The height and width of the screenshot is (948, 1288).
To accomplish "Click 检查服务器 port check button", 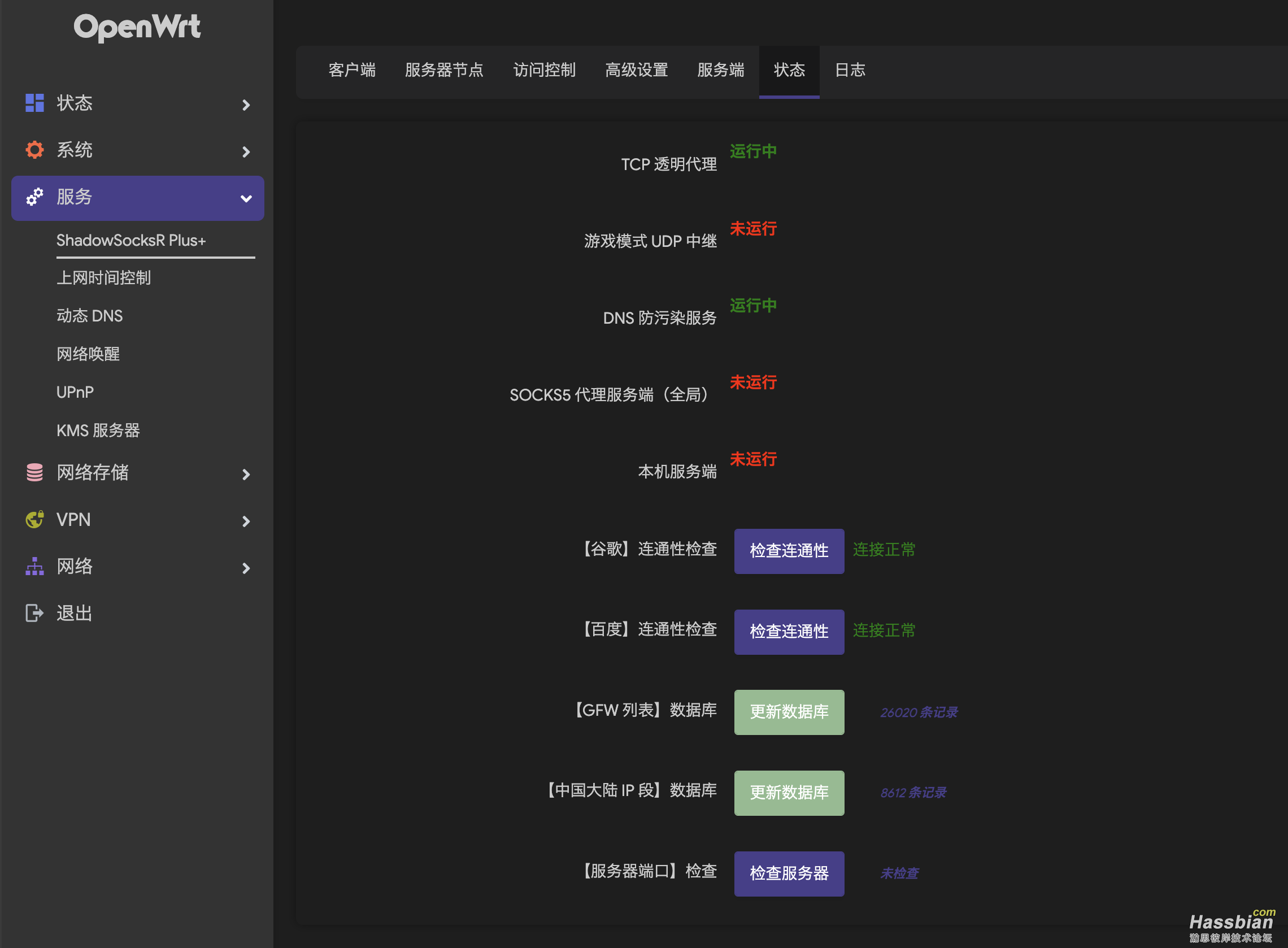I will point(789,874).
